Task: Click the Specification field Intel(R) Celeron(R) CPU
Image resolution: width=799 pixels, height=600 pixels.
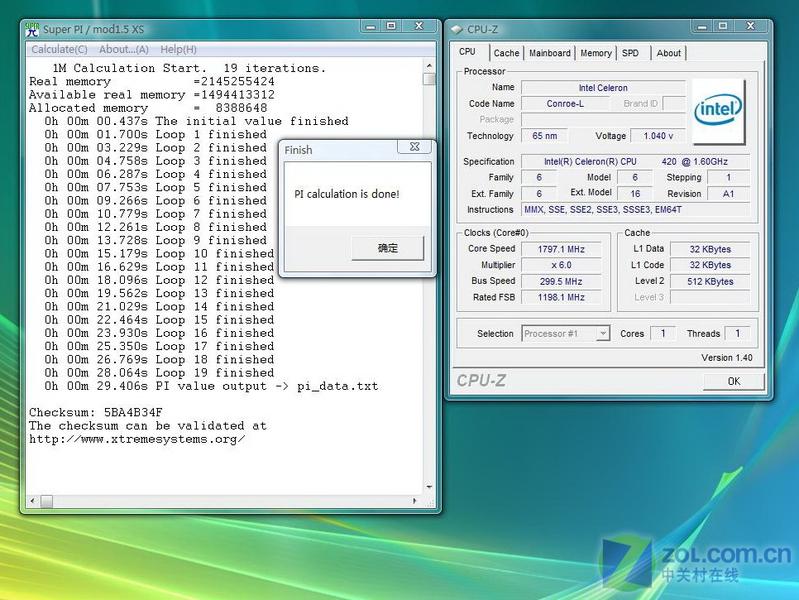Action: click(x=635, y=162)
